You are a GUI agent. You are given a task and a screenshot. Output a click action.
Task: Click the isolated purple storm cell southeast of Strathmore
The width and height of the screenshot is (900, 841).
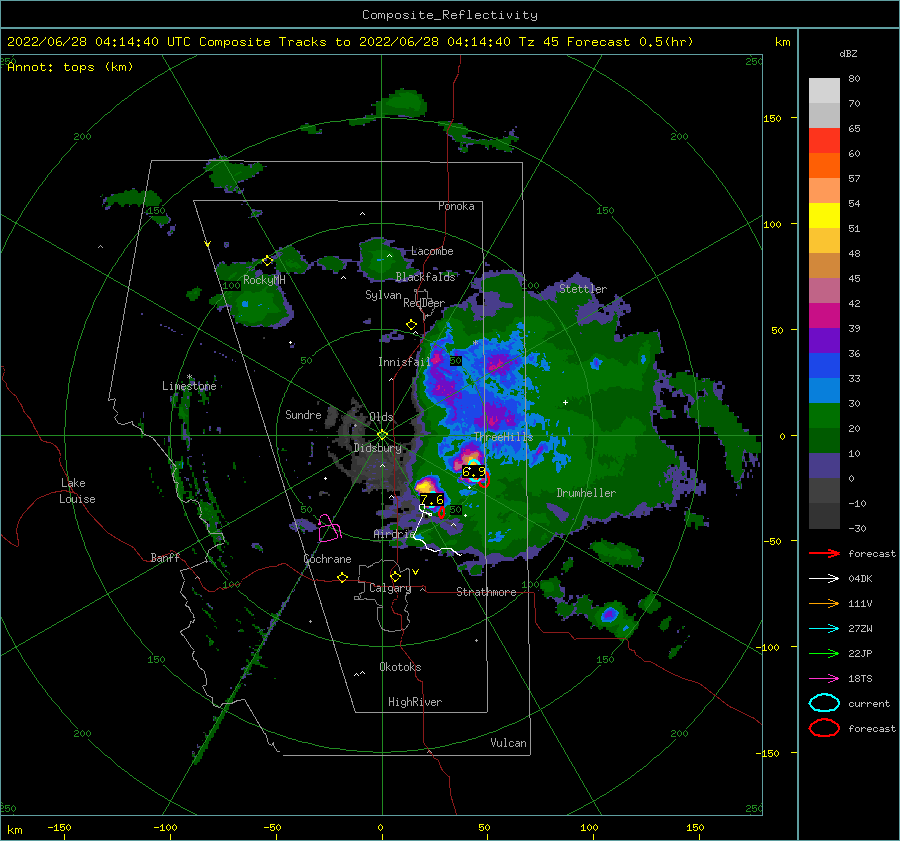click(610, 615)
